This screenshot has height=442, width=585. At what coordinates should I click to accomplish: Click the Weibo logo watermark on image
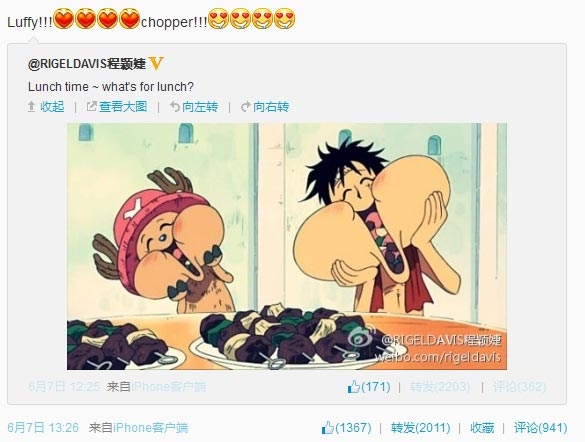pyautogui.click(x=360, y=338)
